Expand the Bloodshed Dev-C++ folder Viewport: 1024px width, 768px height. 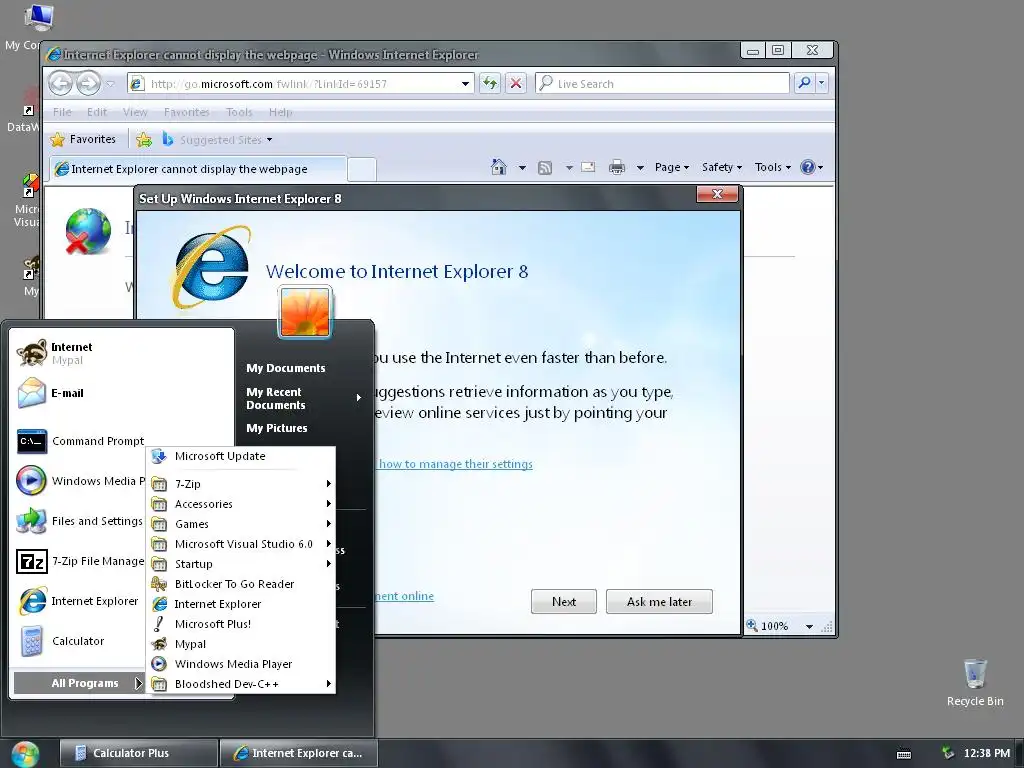(x=241, y=684)
